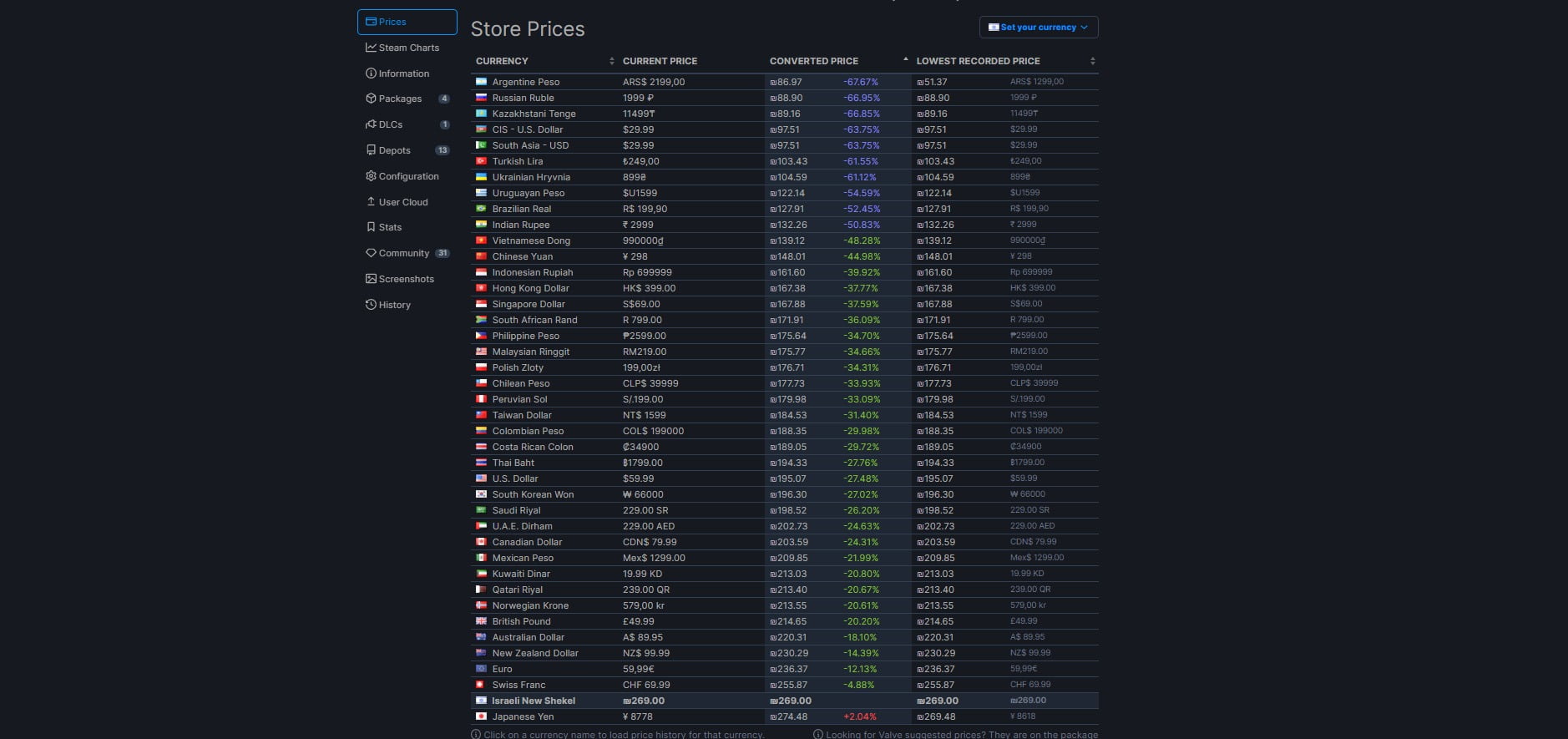Open the User Cloud section
The image size is (1568, 739).
pyautogui.click(x=402, y=202)
